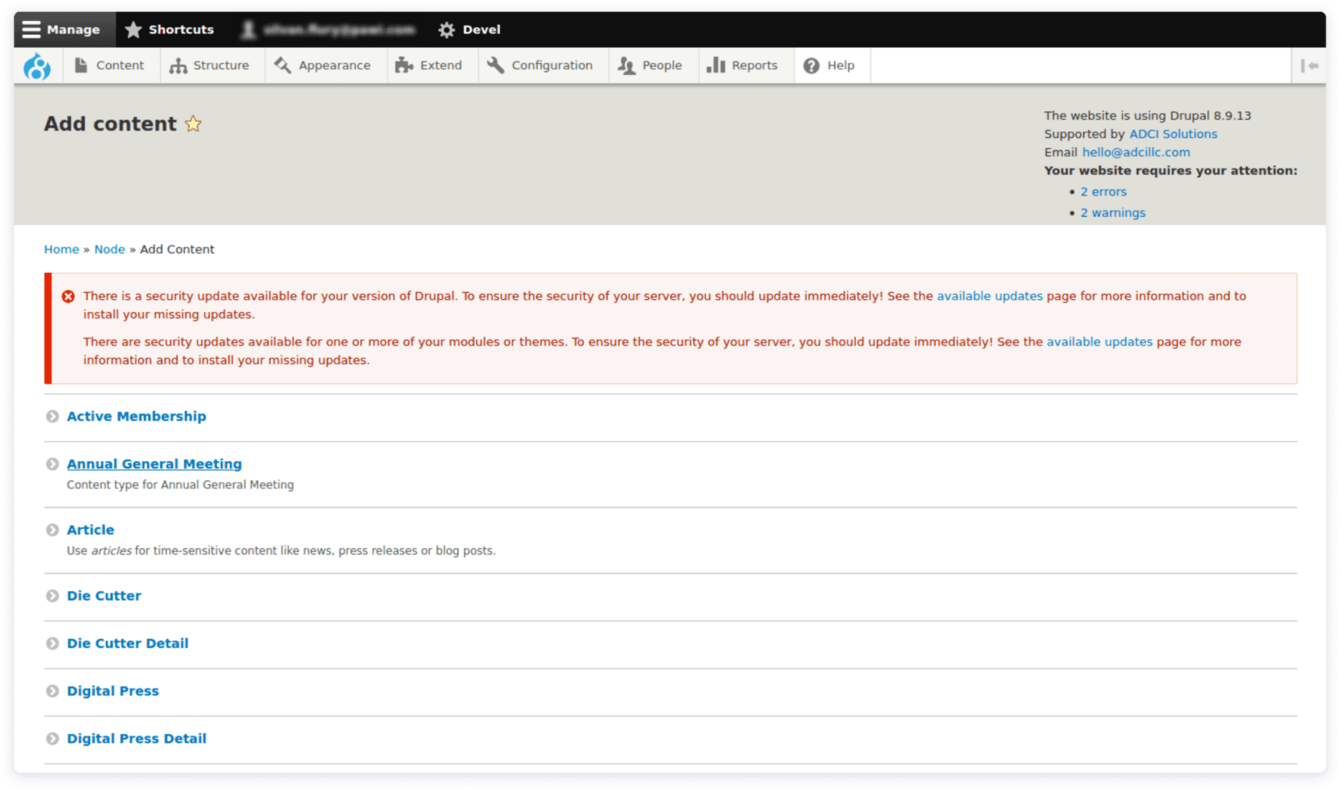1340x789 pixels.
Task: Click the 'Add content' page heading
Action: [110, 124]
